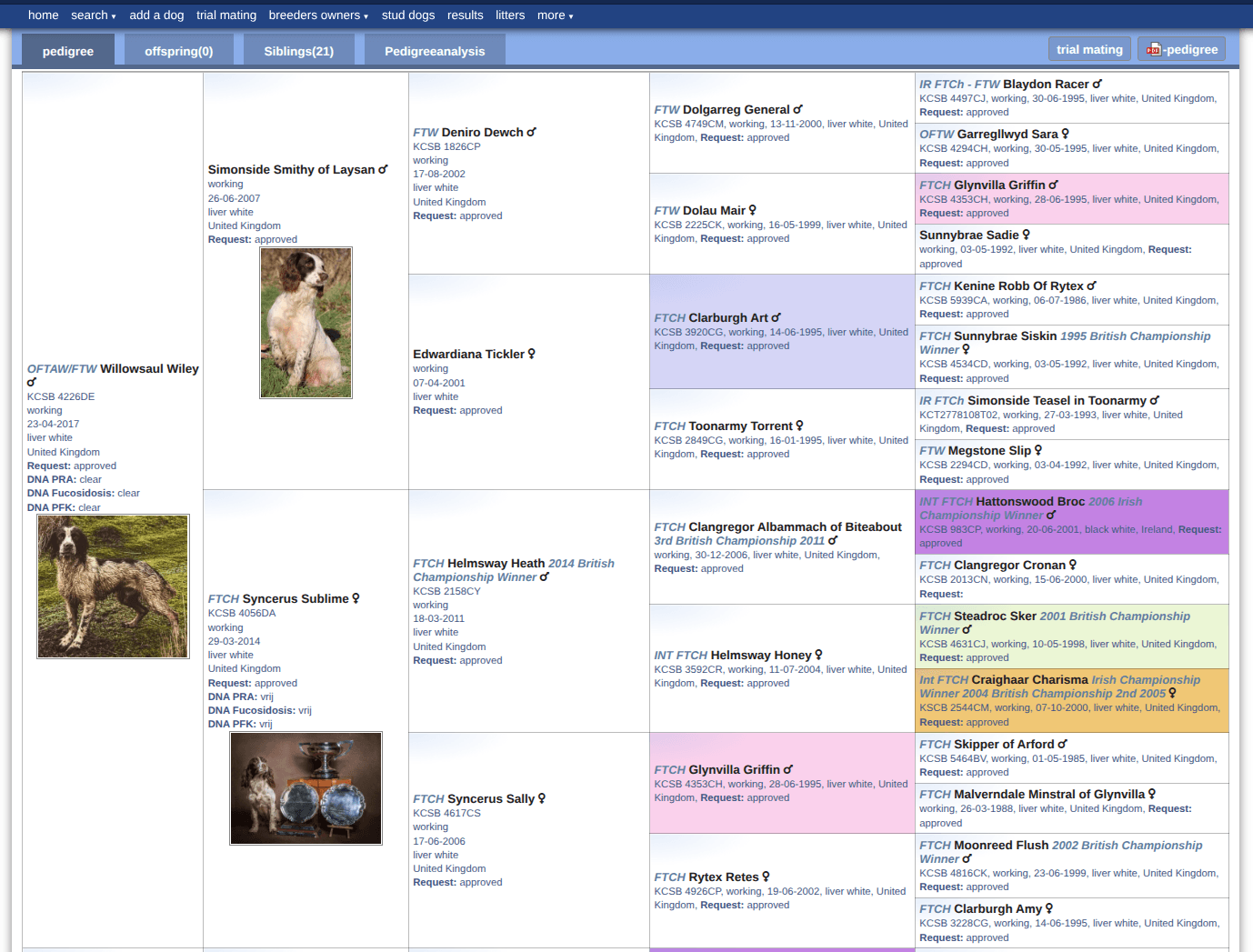
Task: View Syncerus Sublime trophy photo
Action: pos(306,788)
